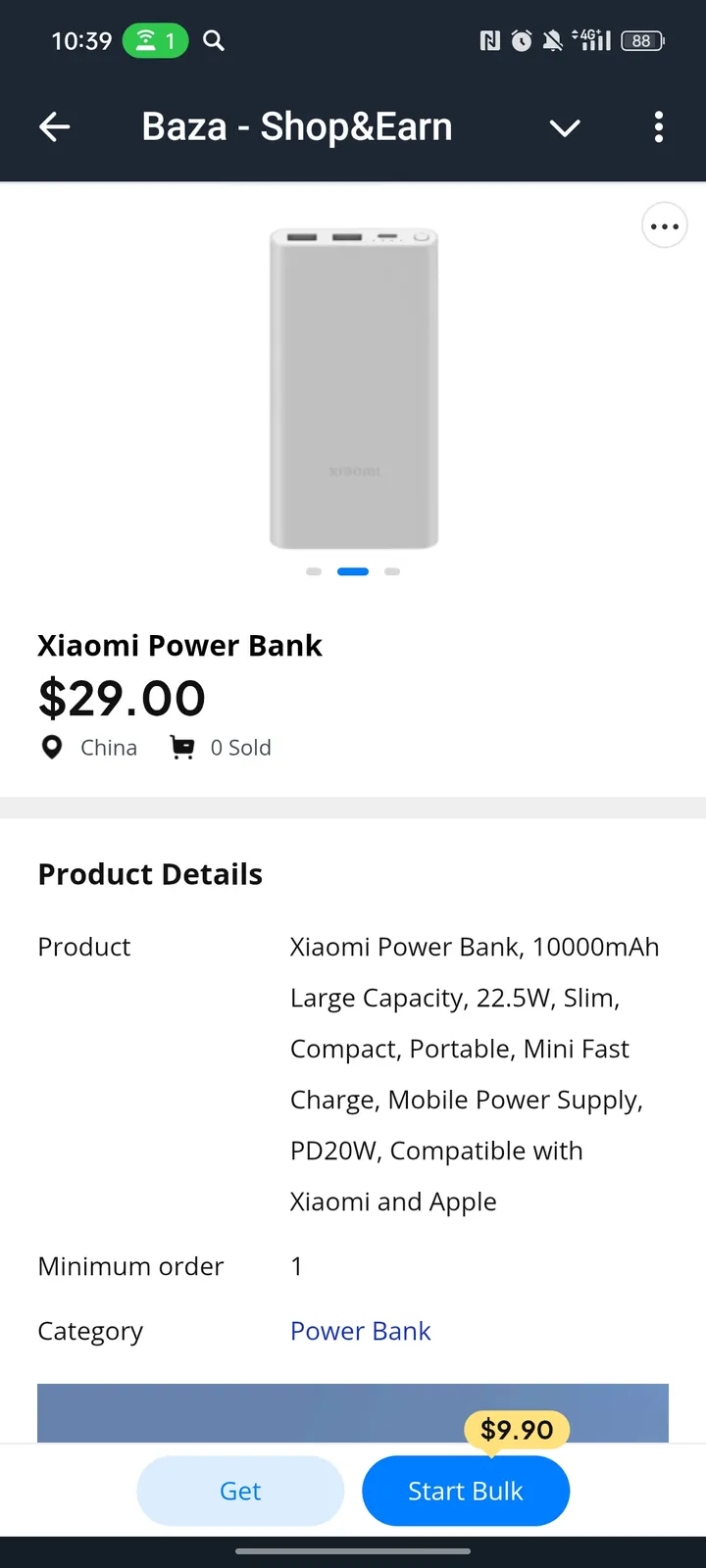Select the first image carousel dot

point(314,571)
